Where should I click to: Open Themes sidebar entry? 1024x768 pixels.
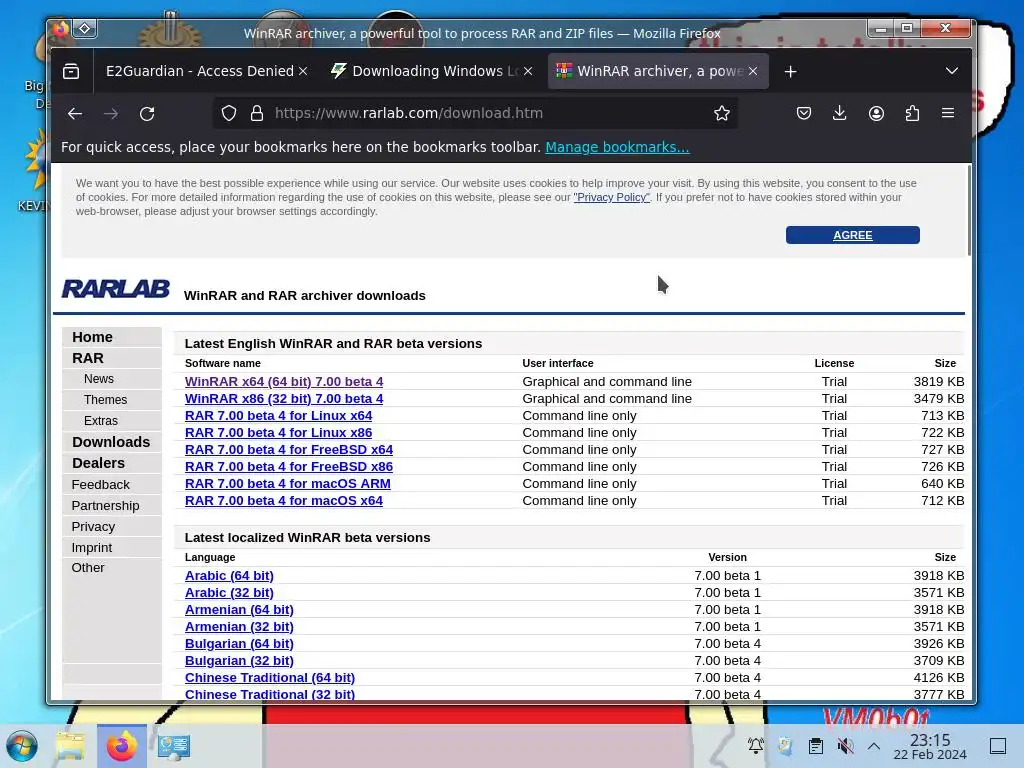tap(105, 400)
